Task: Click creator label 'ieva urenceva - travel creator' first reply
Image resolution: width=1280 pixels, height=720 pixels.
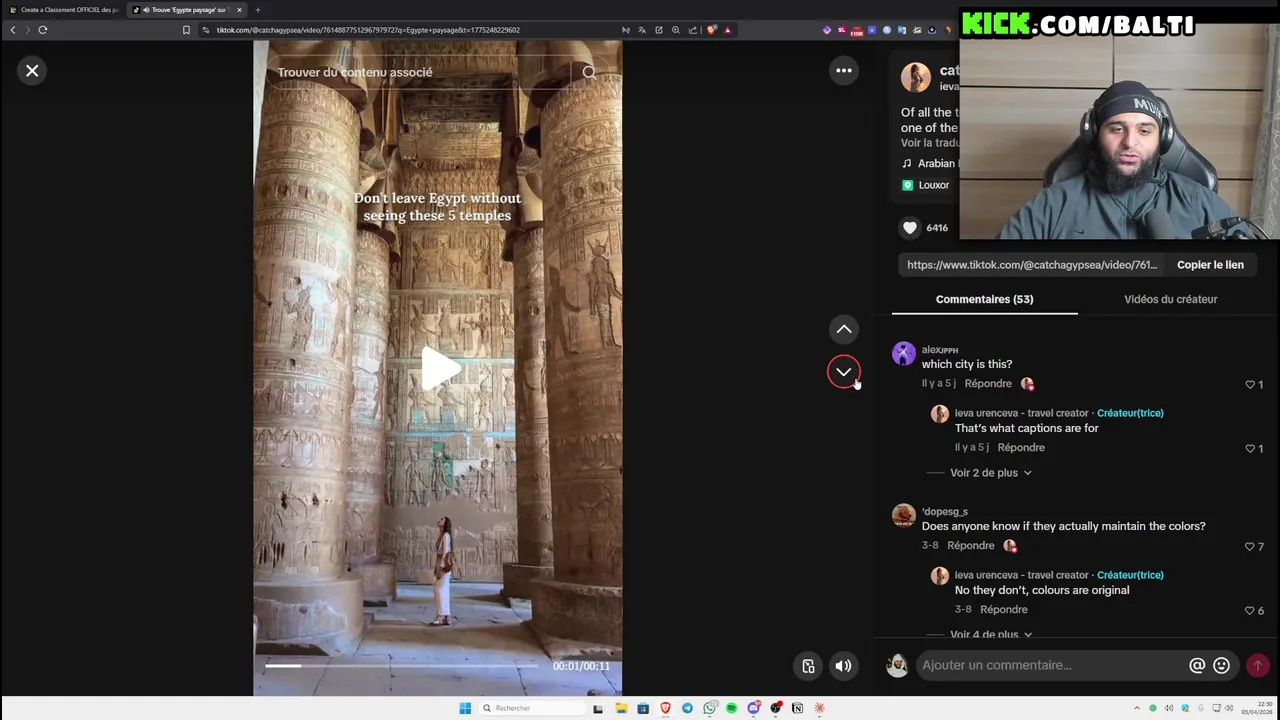Action: [x=1021, y=413]
